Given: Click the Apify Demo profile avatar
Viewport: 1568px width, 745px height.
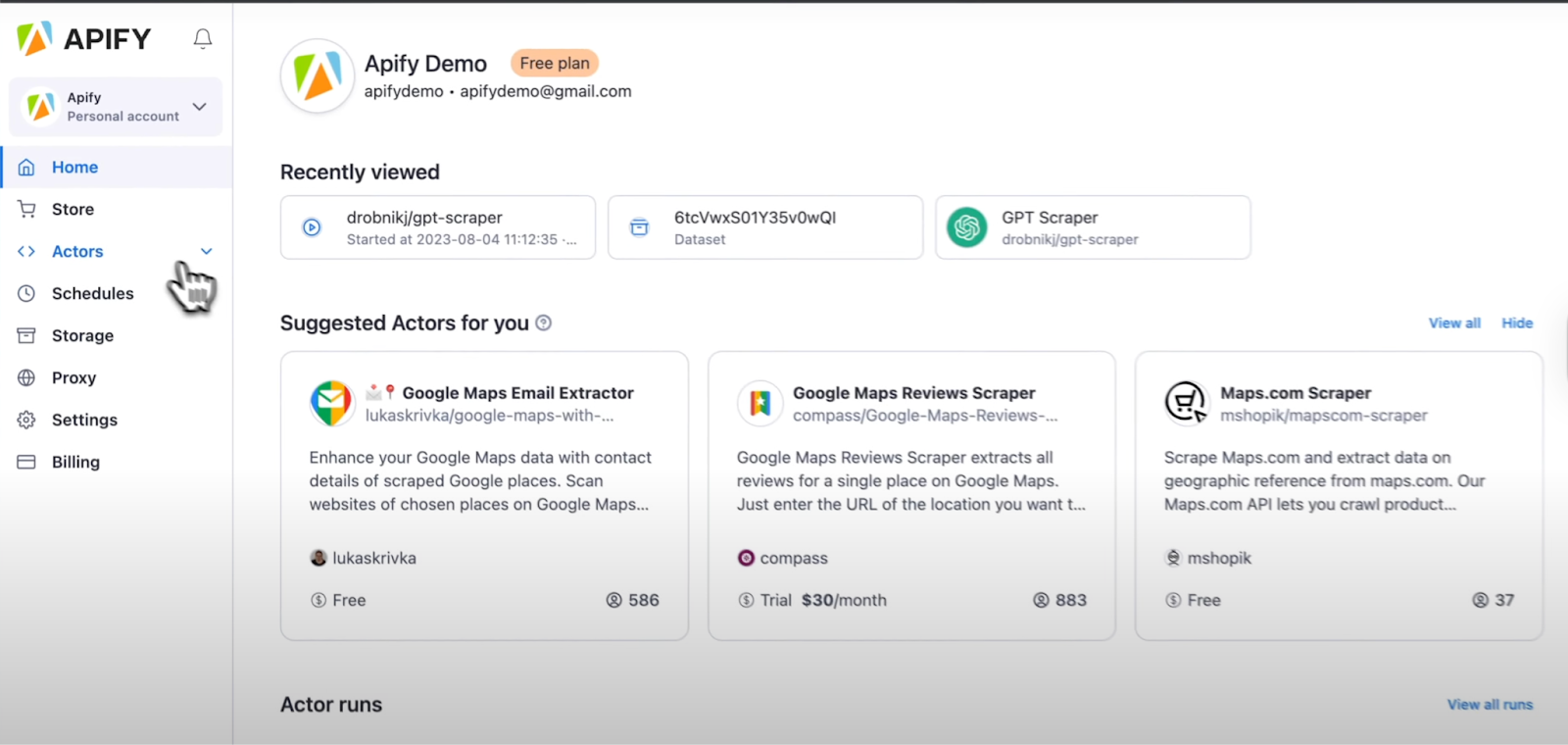Looking at the screenshot, I should (318, 75).
